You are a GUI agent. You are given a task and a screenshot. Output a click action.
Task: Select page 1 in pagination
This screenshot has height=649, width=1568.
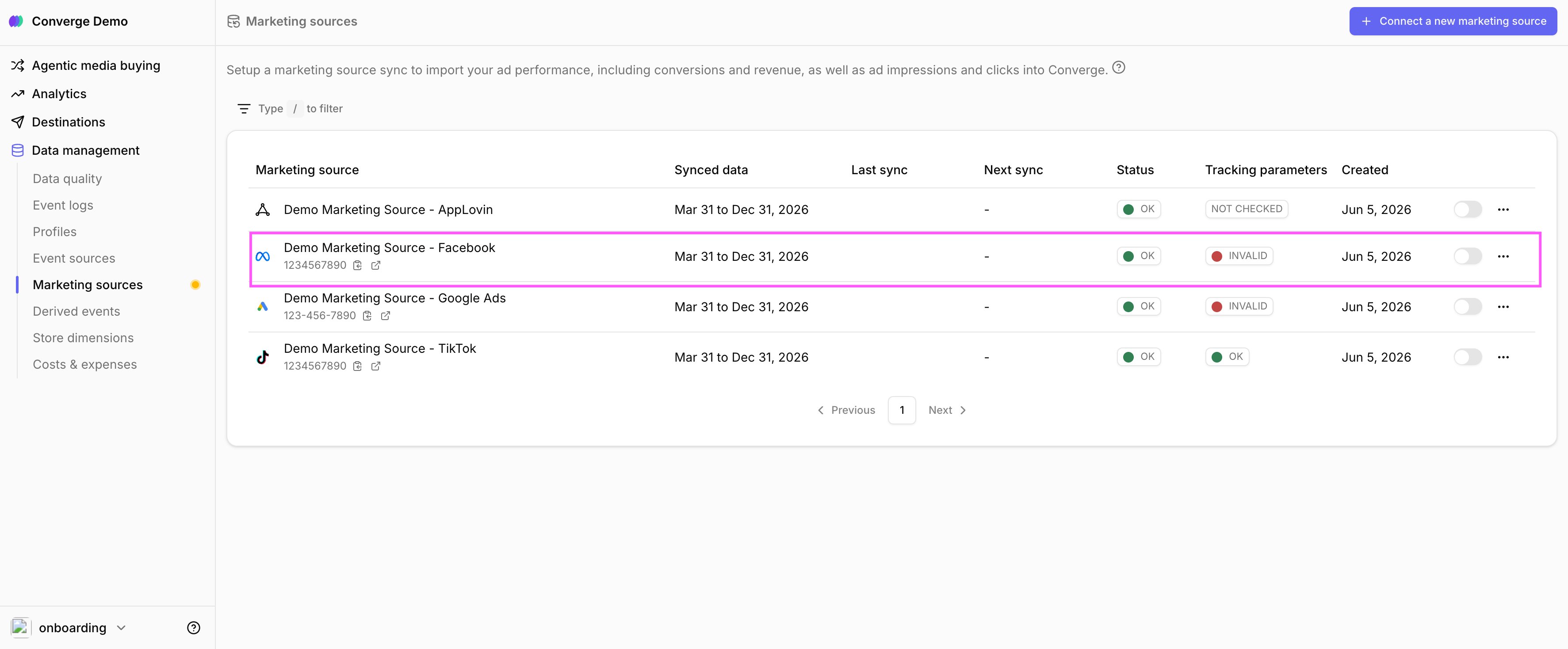pos(902,410)
